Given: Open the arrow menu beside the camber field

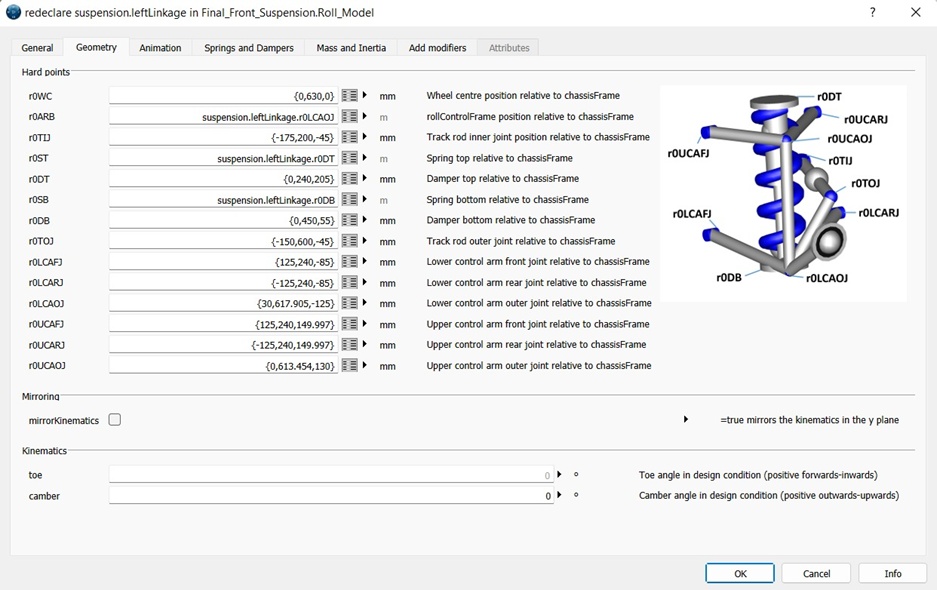Looking at the screenshot, I should coord(560,496).
